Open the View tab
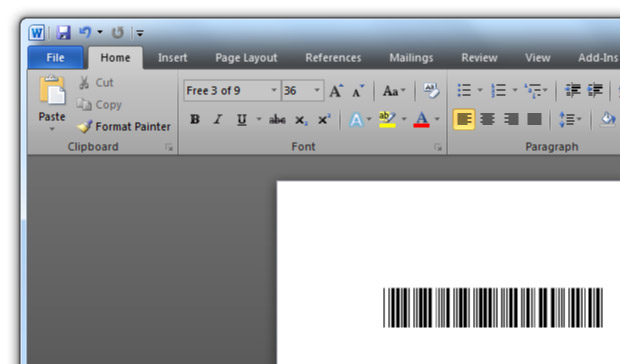The height and width of the screenshot is (364, 620). pos(537,58)
